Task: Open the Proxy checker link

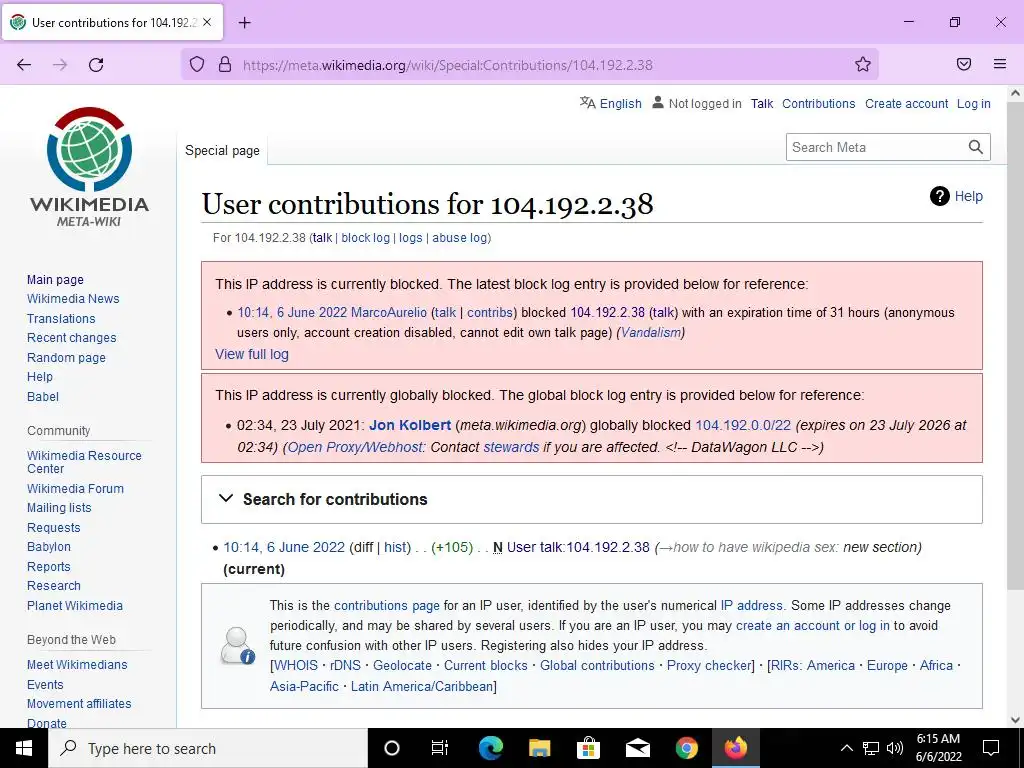Action: pyautogui.click(x=709, y=665)
